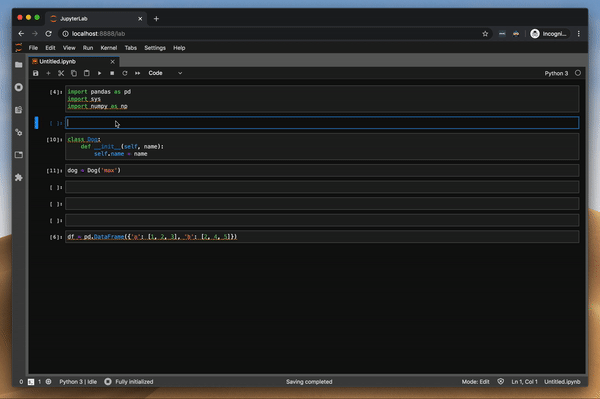
Task: Click in the active empty cell editor
Action: 322,123
